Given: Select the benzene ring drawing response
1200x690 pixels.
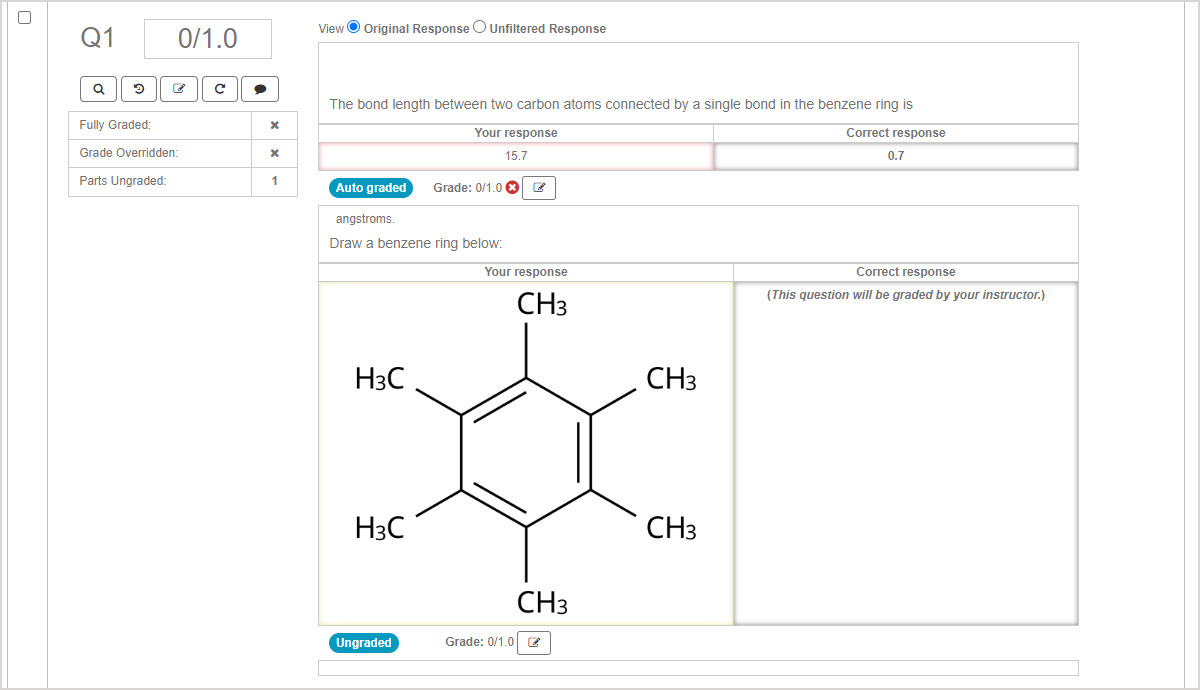Looking at the screenshot, I should (x=525, y=452).
